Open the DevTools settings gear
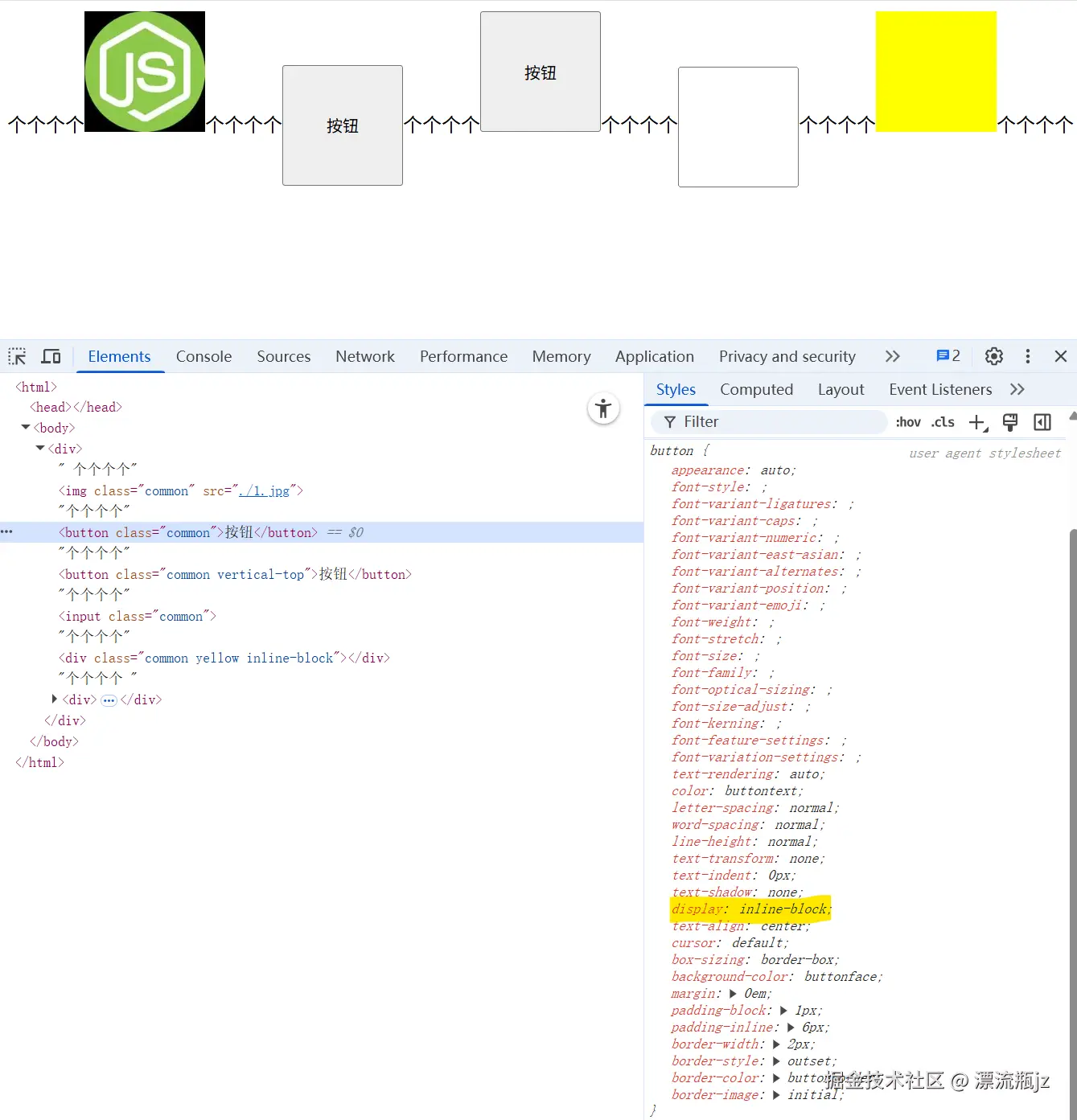1077x1120 pixels. [x=994, y=356]
